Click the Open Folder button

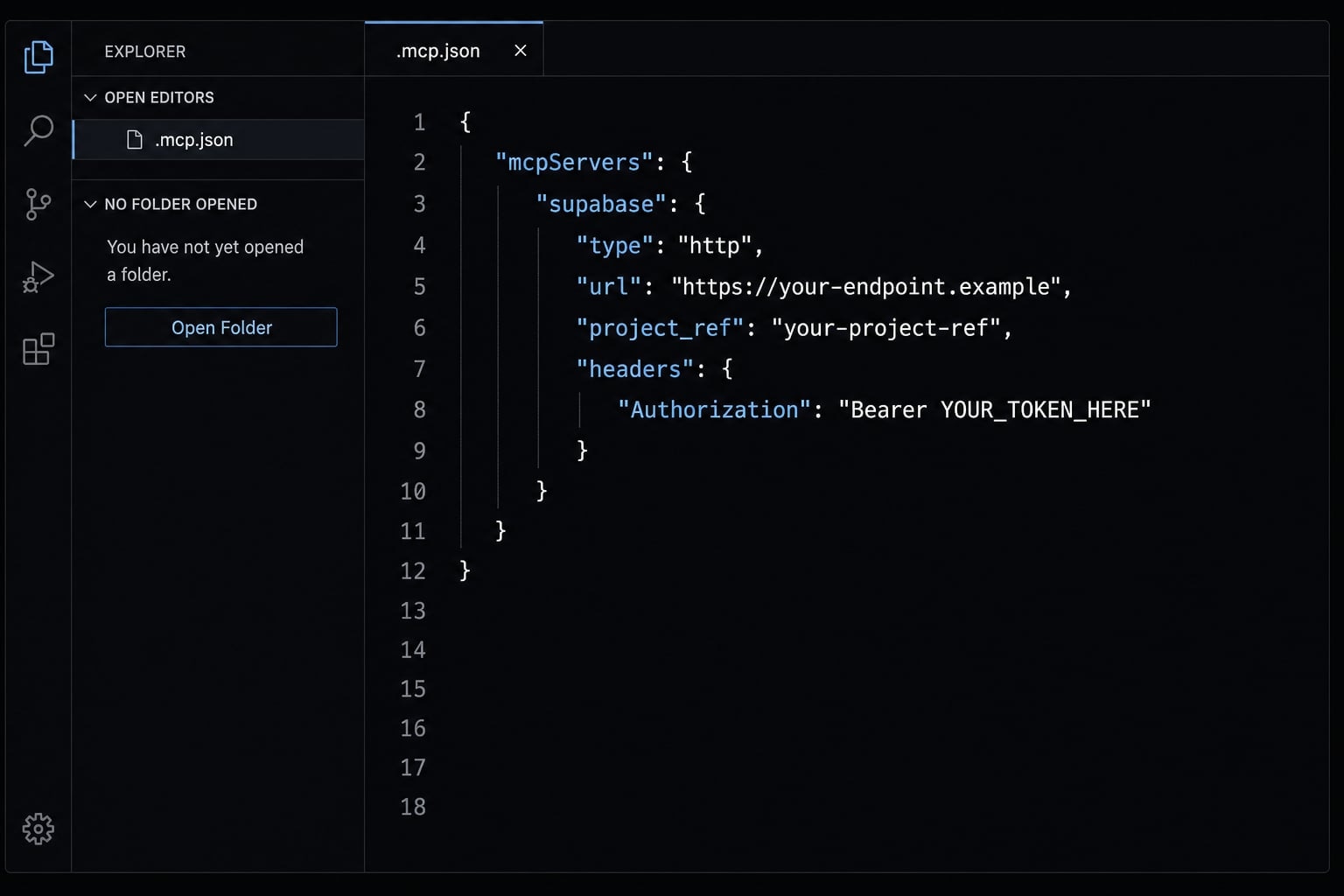click(221, 327)
